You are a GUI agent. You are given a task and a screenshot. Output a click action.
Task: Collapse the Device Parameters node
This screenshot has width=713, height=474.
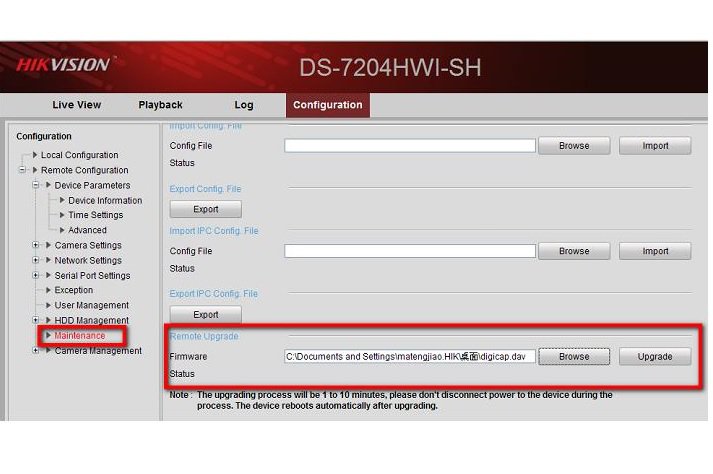coord(35,185)
